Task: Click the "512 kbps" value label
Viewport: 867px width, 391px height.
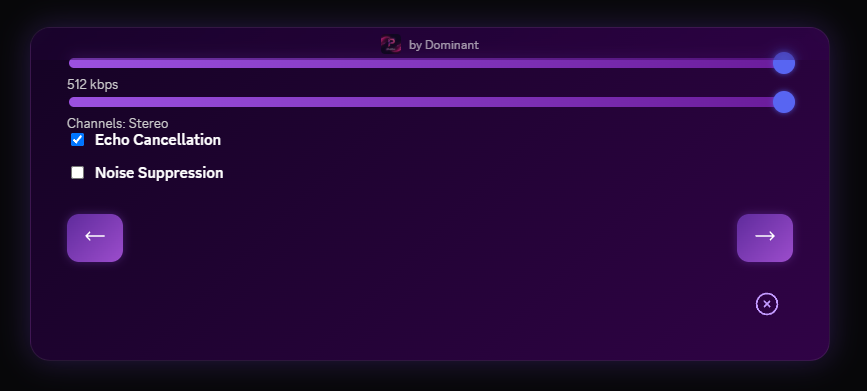Action: pos(92,85)
